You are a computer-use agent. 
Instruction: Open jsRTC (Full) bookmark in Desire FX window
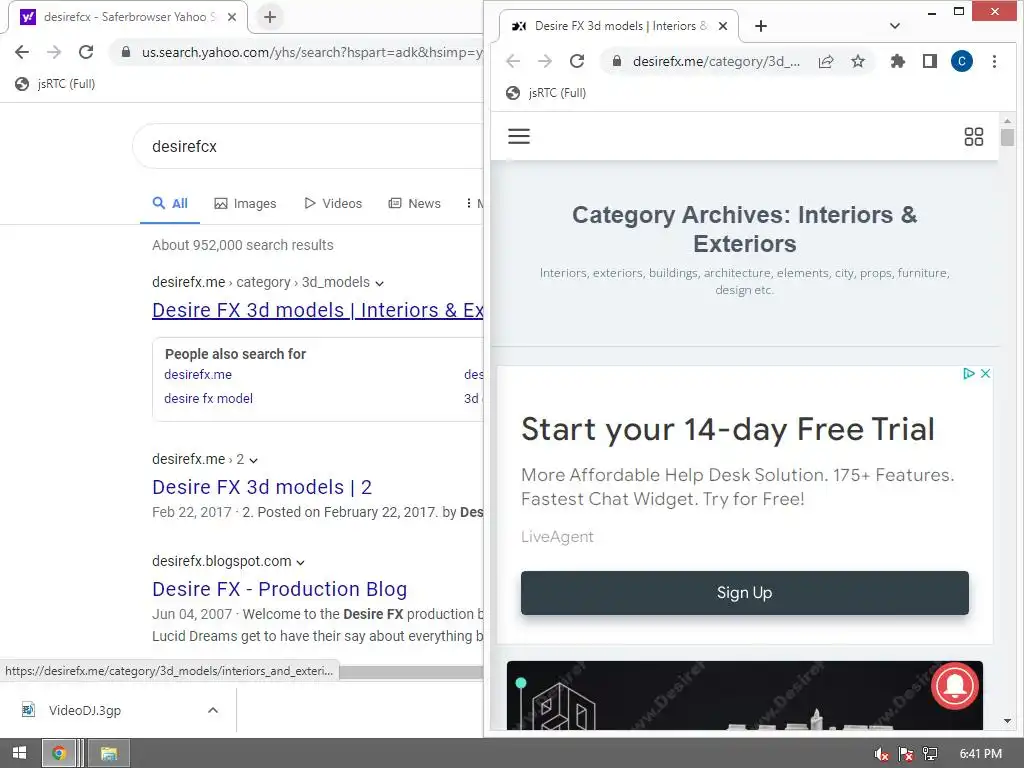547,93
